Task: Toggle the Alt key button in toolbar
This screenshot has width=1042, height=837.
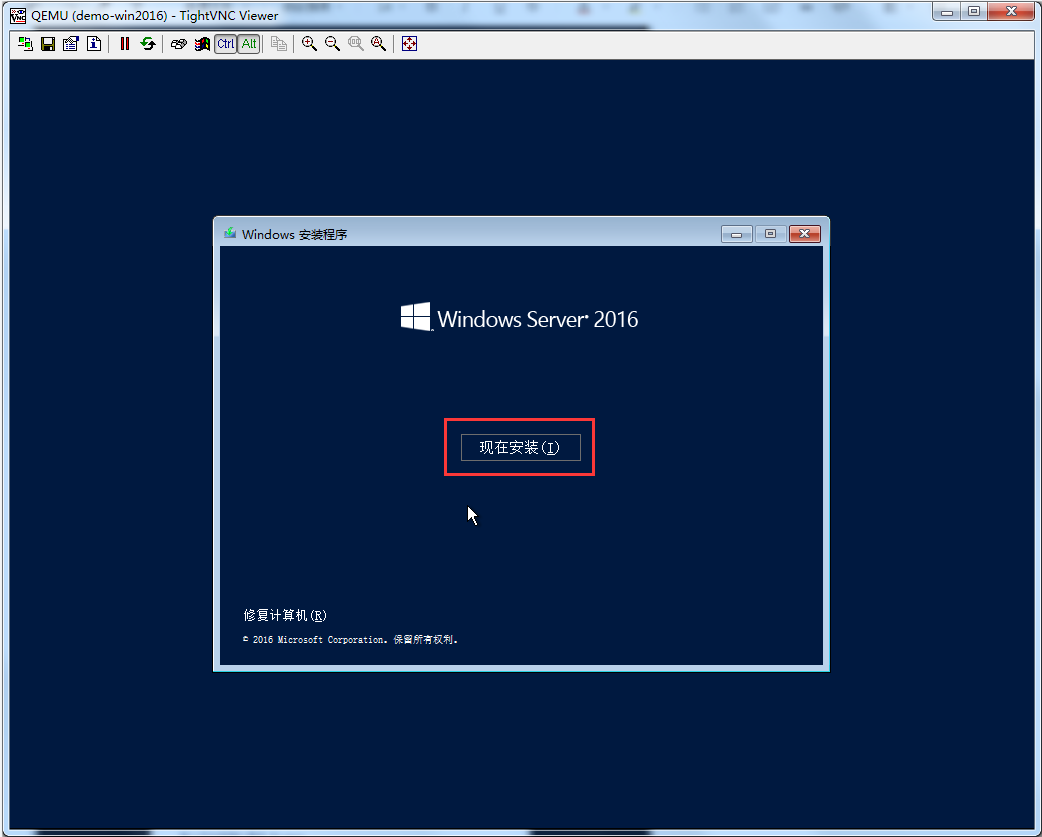Action: coord(249,44)
